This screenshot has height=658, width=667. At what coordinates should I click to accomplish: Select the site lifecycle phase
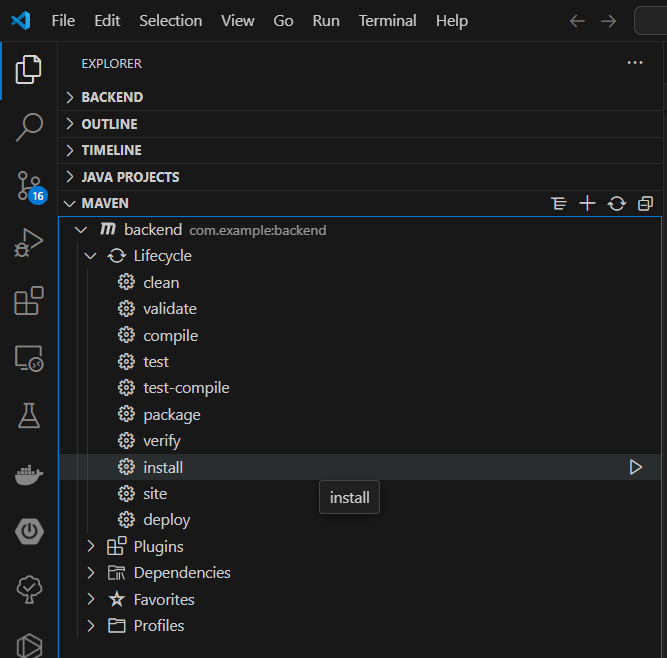(x=360, y=494)
